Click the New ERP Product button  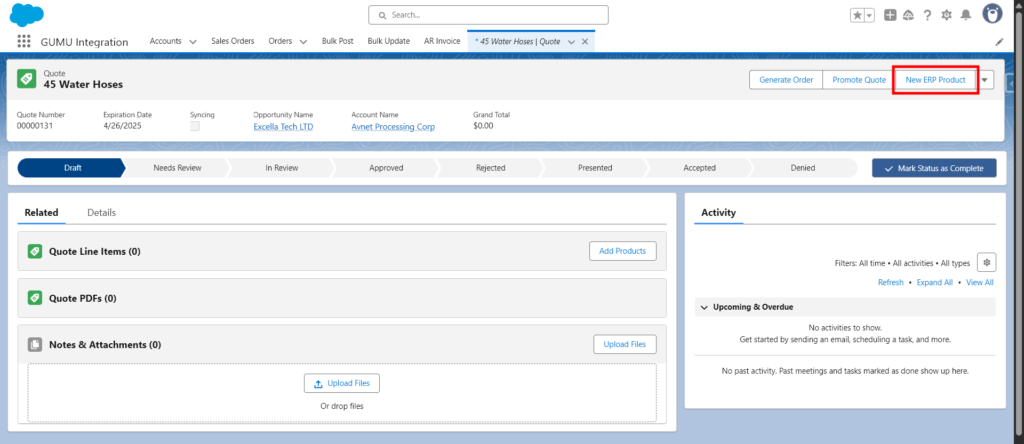coord(935,80)
